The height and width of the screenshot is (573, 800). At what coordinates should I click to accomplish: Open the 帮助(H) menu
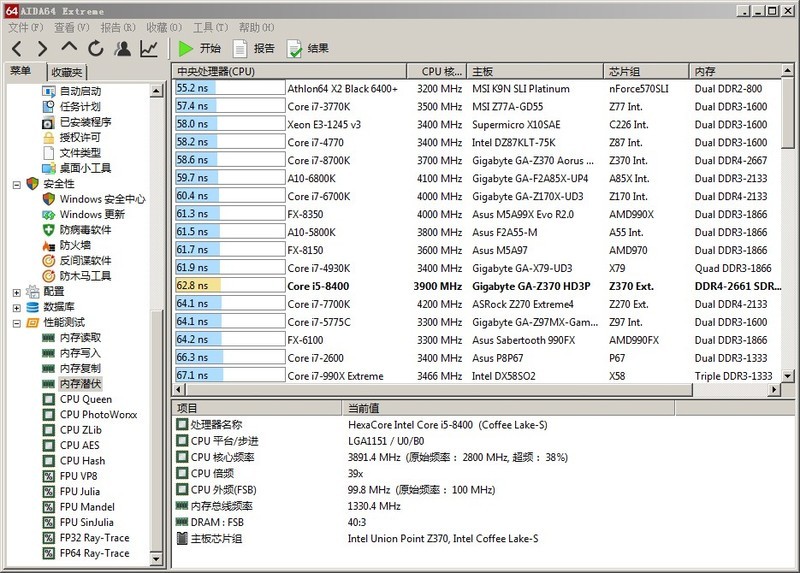(256, 28)
